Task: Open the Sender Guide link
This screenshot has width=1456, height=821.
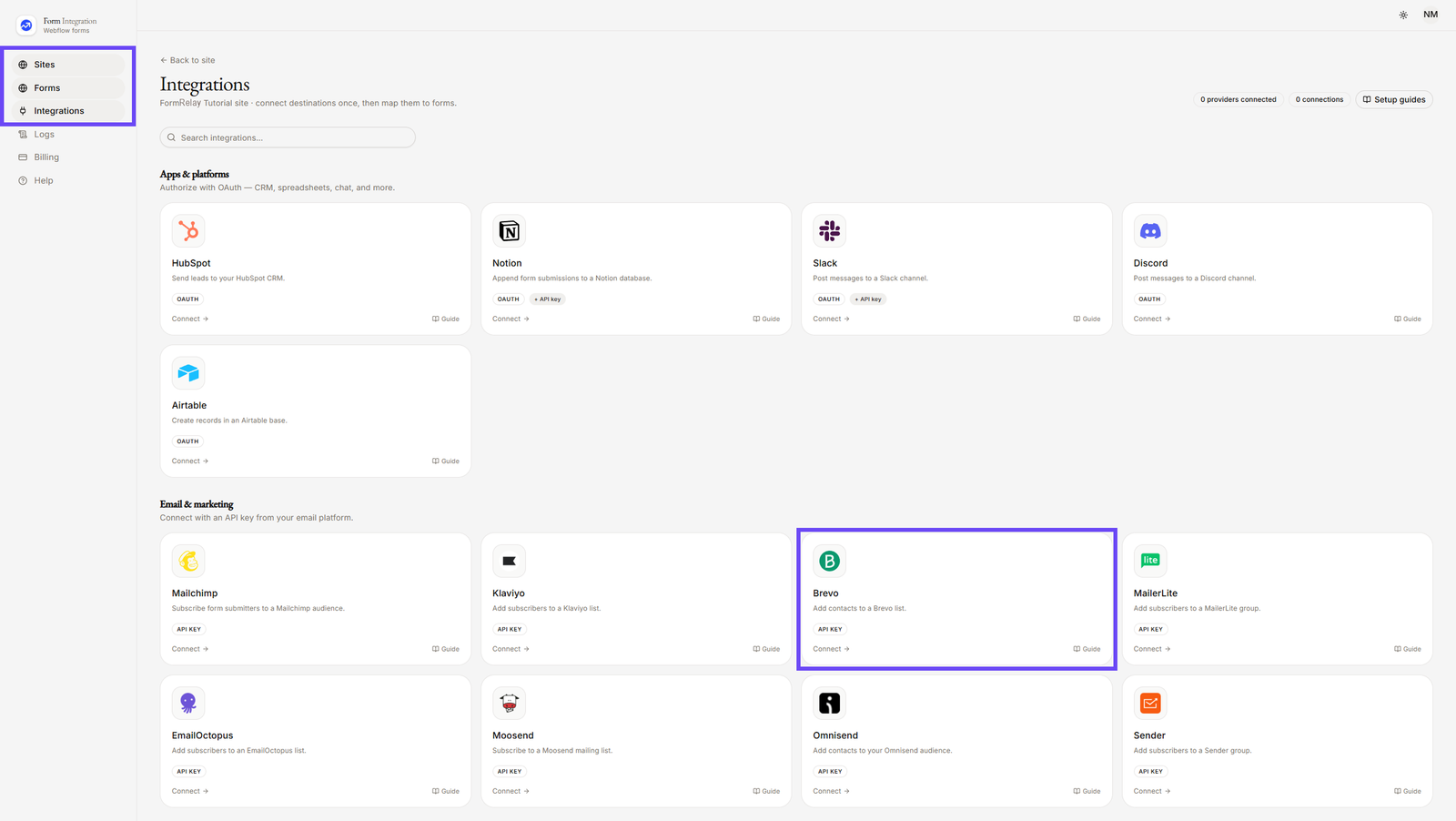Action: [1408, 791]
